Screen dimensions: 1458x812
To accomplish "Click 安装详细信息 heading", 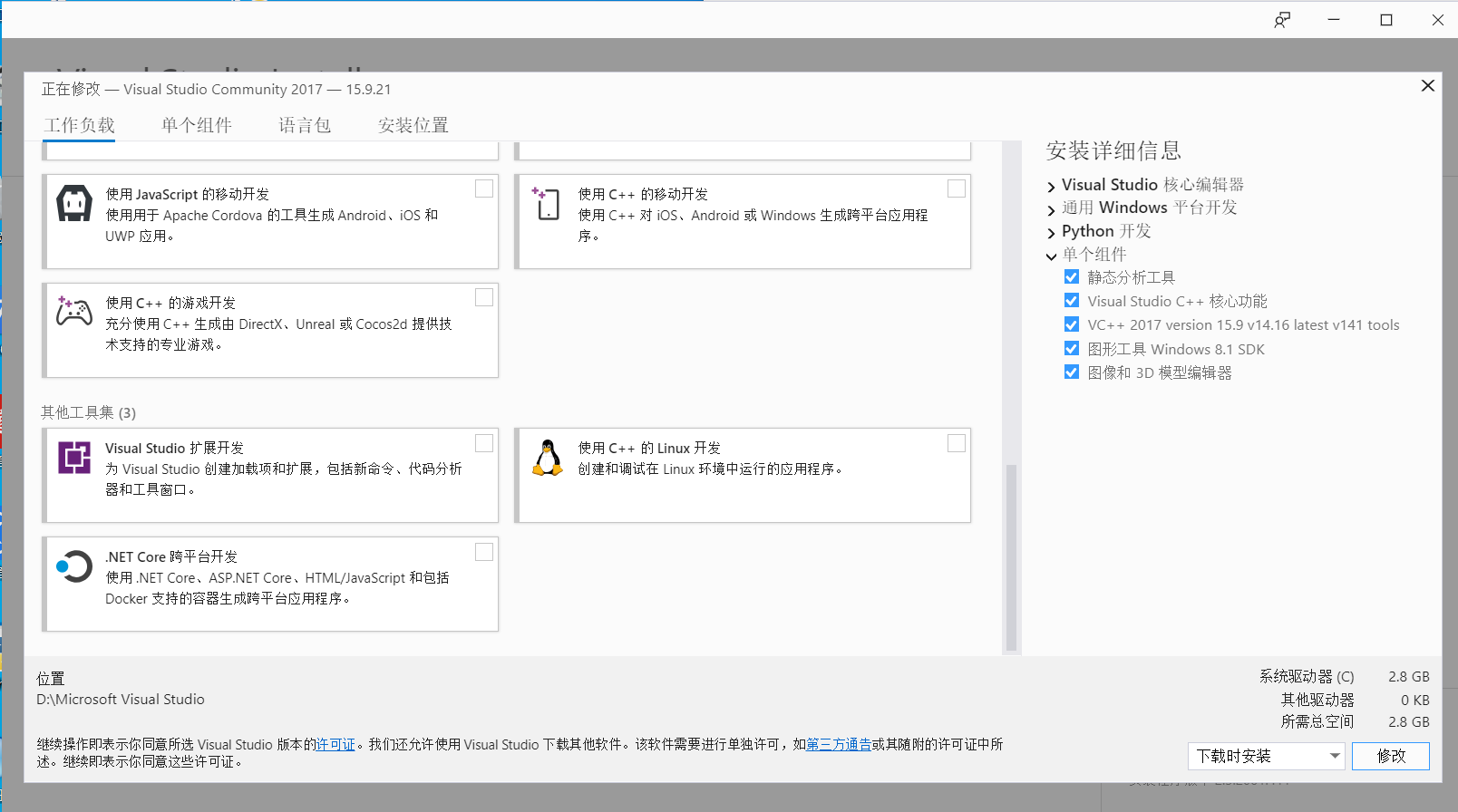I will click(x=1113, y=150).
